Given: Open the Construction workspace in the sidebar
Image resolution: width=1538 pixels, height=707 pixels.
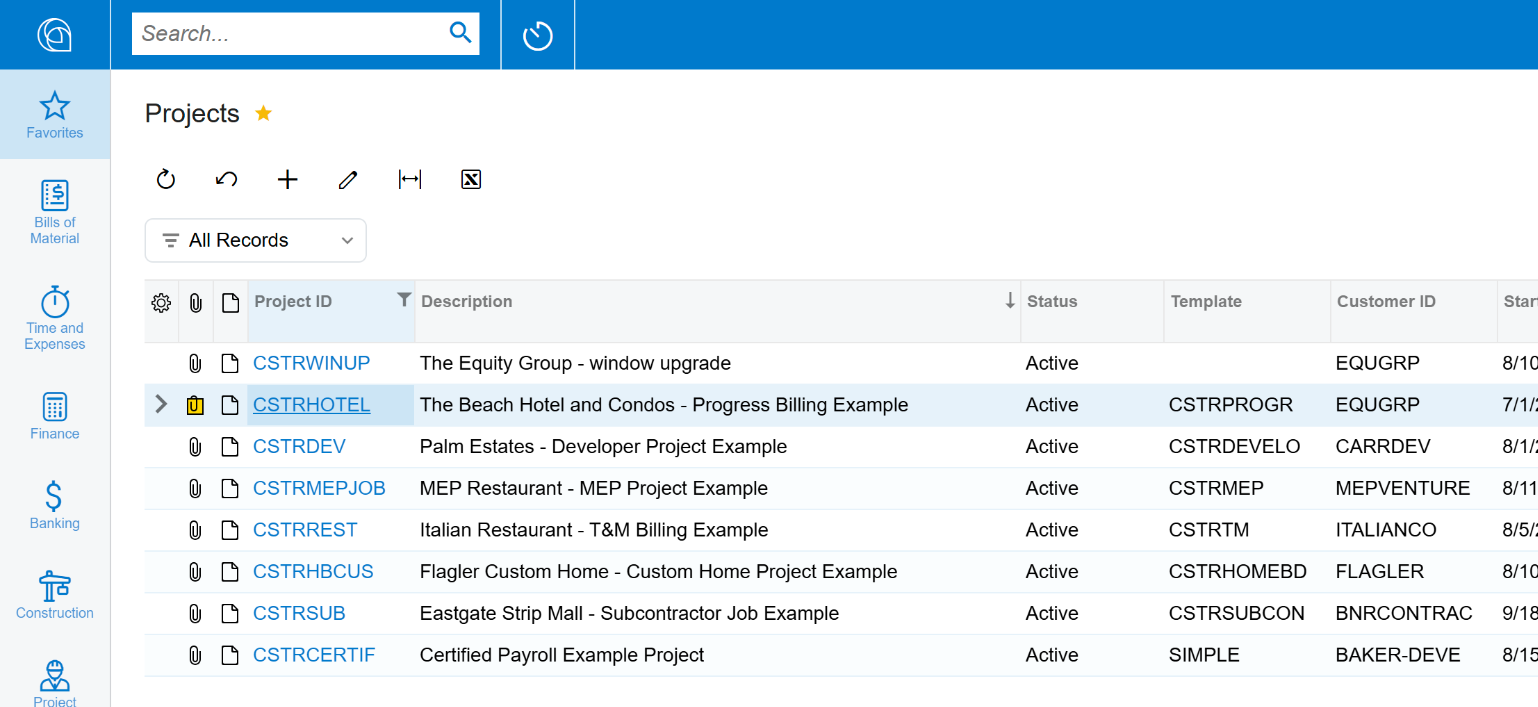Looking at the screenshot, I should point(55,595).
